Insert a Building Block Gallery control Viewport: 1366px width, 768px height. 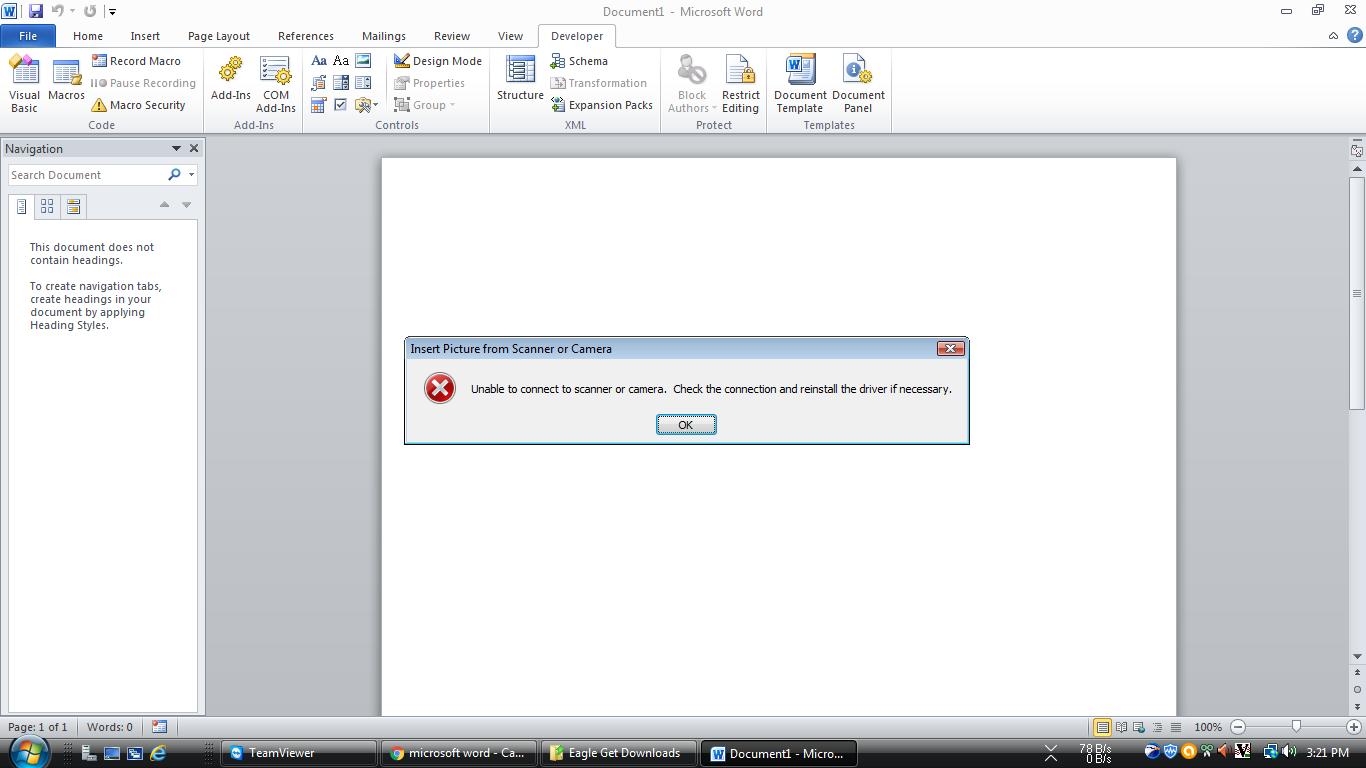(319, 83)
